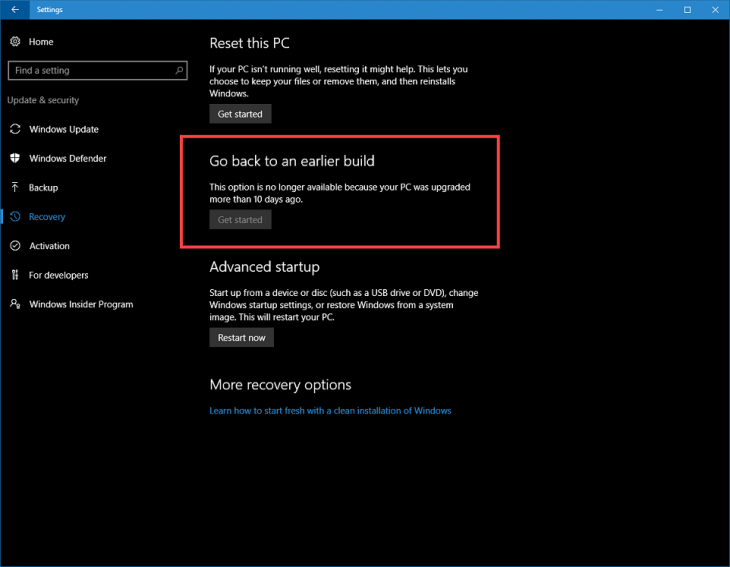
Task: Open the Home settings page
Action: 41,41
